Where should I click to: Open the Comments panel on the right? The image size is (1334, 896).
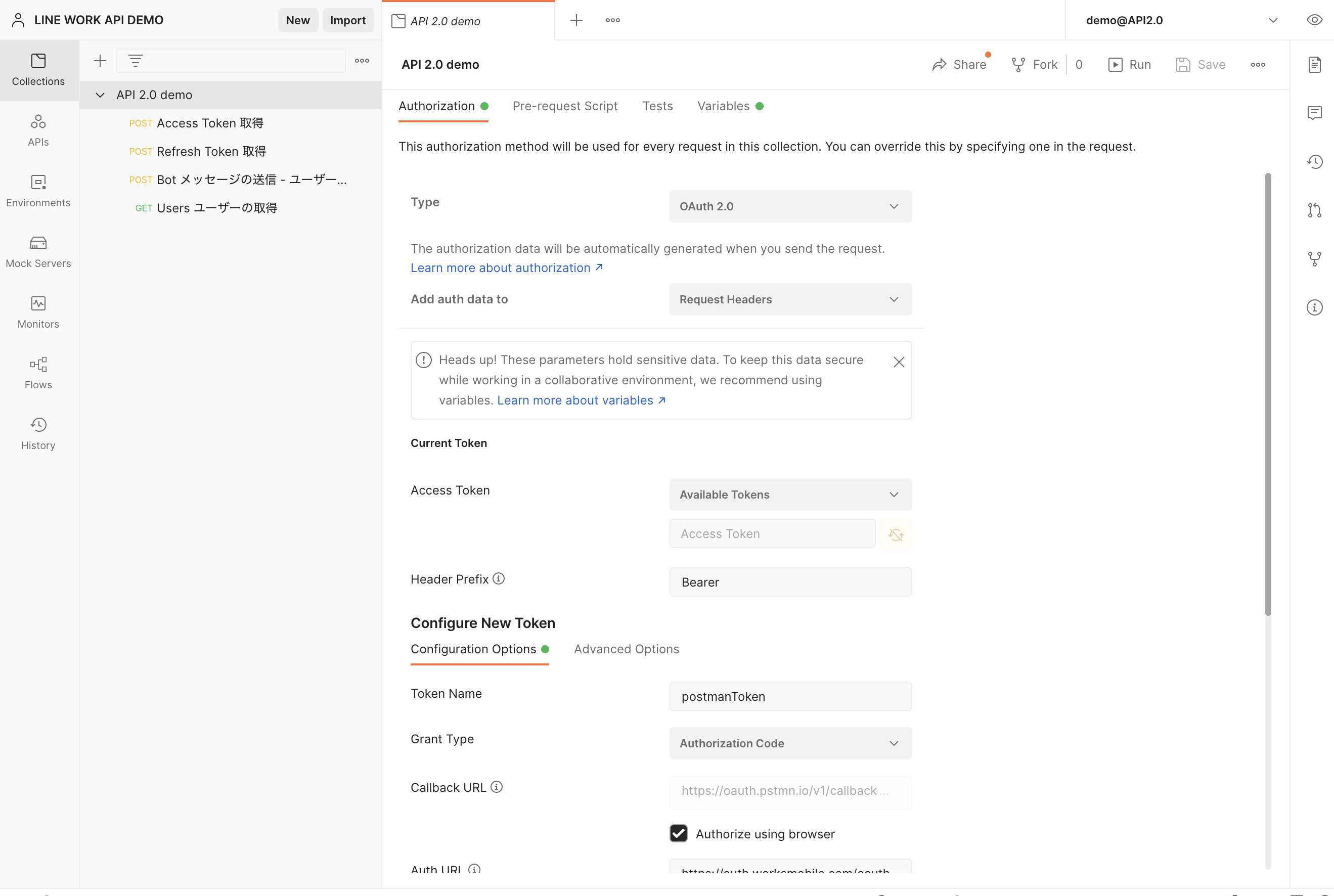(1315, 113)
